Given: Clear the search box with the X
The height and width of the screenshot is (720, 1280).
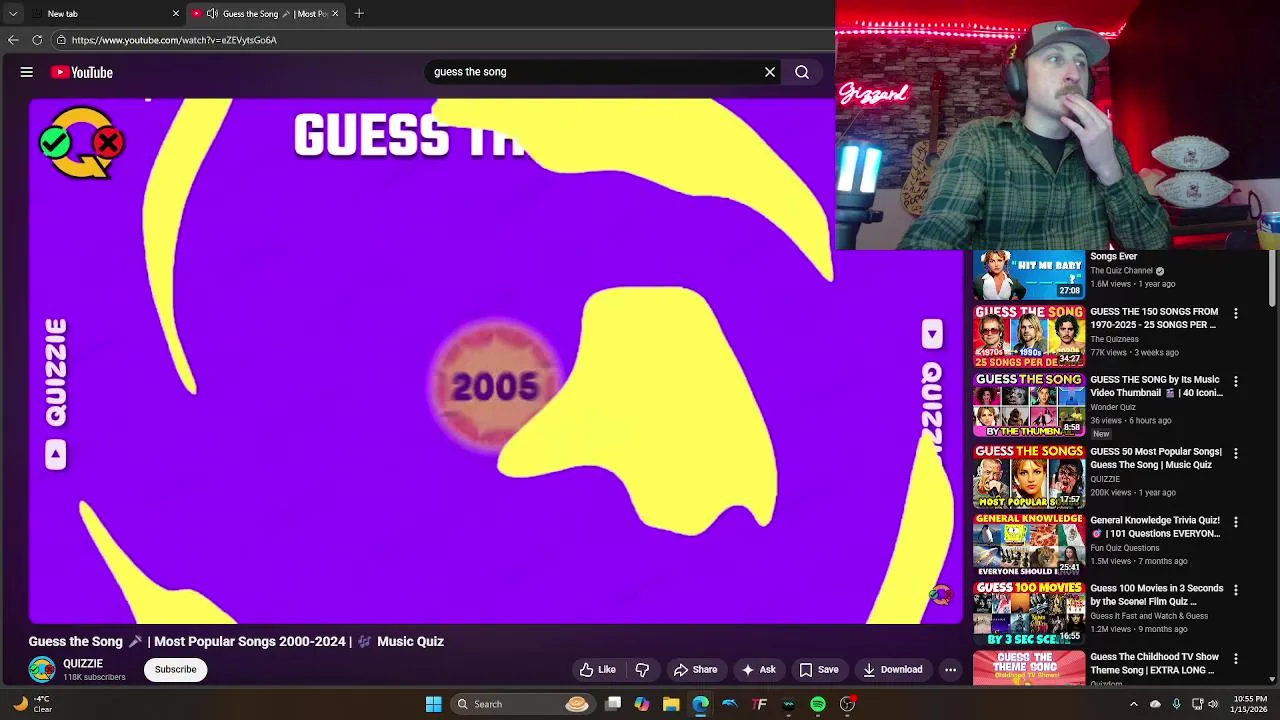Looking at the screenshot, I should 770,72.
